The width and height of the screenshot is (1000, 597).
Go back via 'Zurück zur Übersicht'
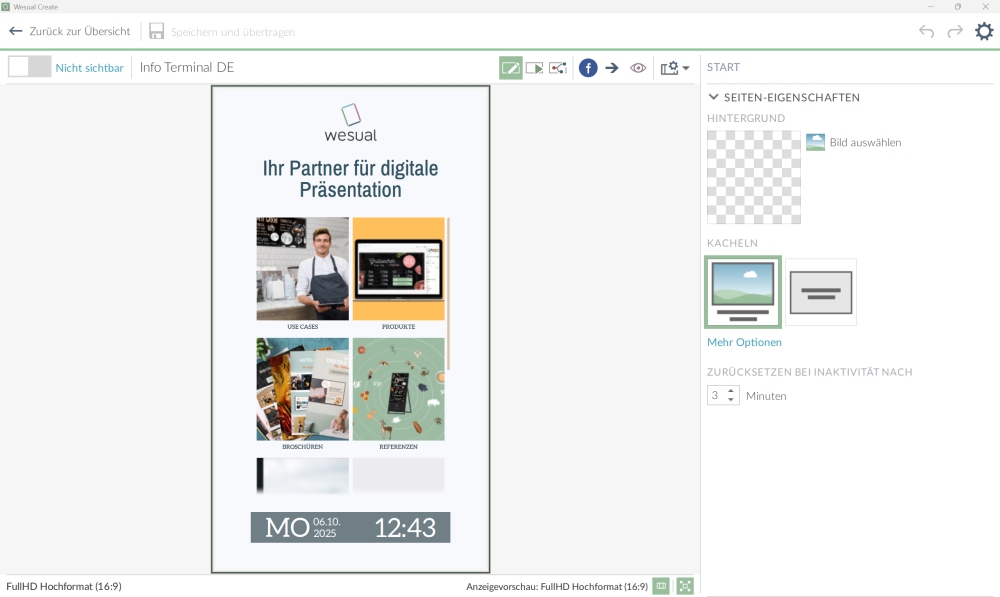(70, 31)
